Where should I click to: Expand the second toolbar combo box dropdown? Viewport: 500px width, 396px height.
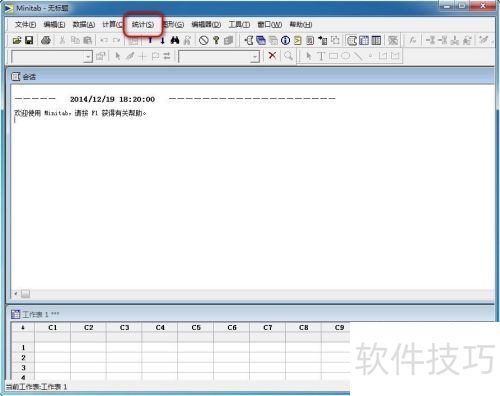[255, 57]
